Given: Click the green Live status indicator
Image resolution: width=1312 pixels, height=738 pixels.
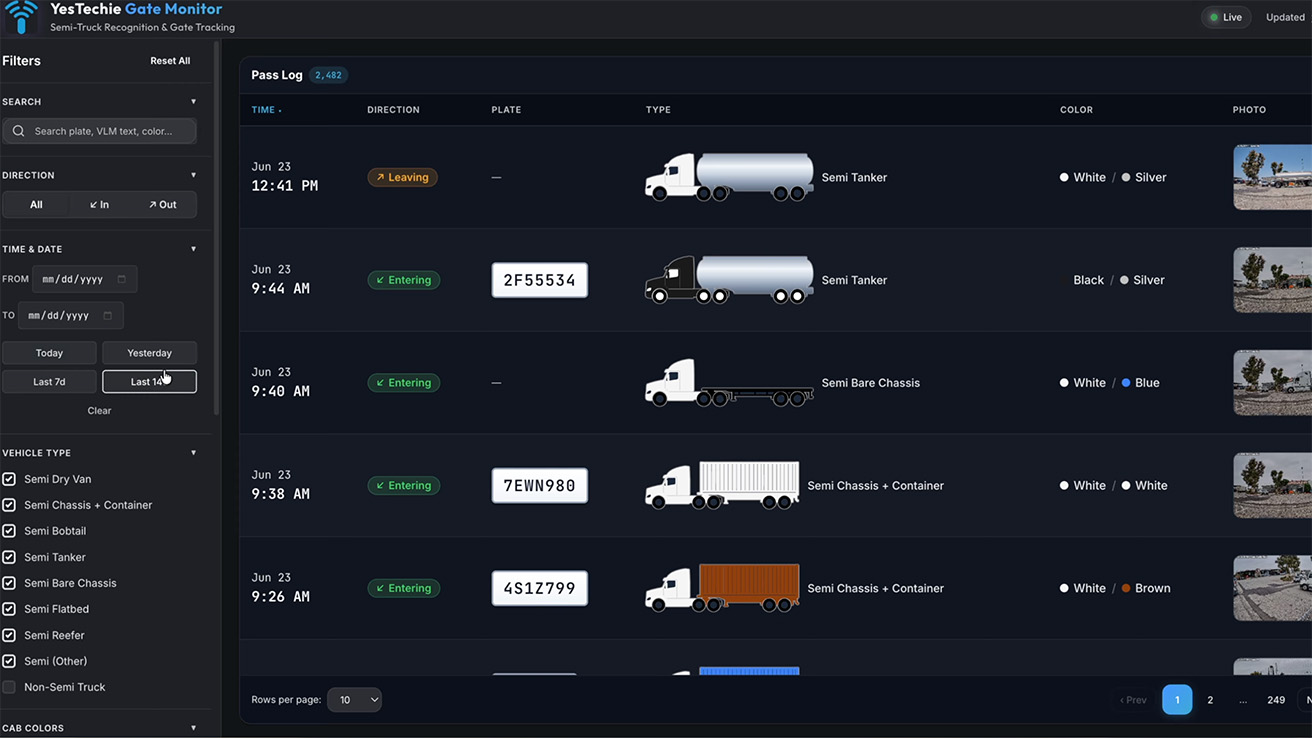Looking at the screenshot, I should tap(1226, 17).
